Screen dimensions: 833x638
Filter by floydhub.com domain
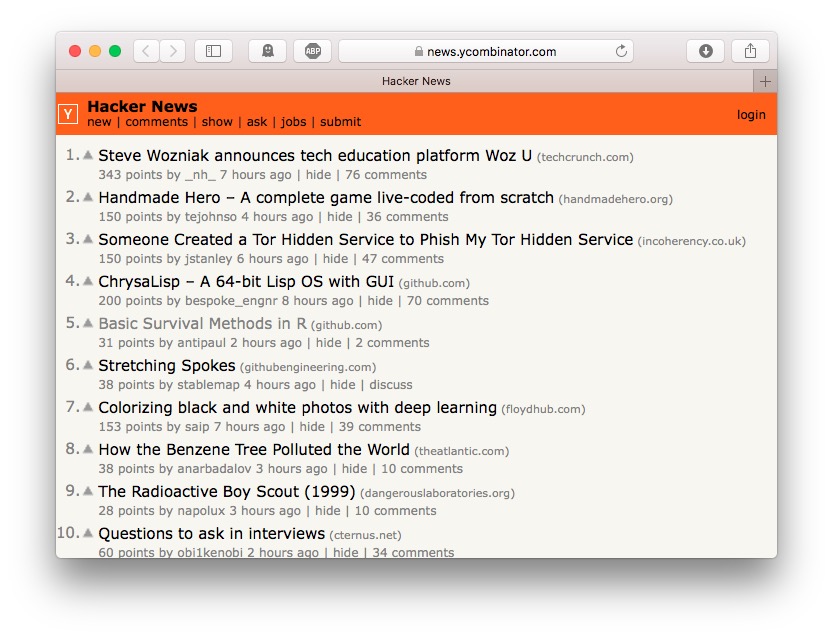pos(543,409)
